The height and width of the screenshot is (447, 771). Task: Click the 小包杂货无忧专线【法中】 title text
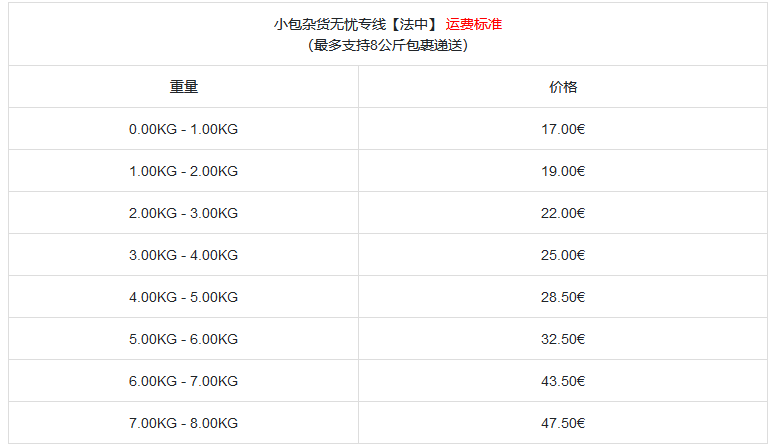tap(355, 24)
